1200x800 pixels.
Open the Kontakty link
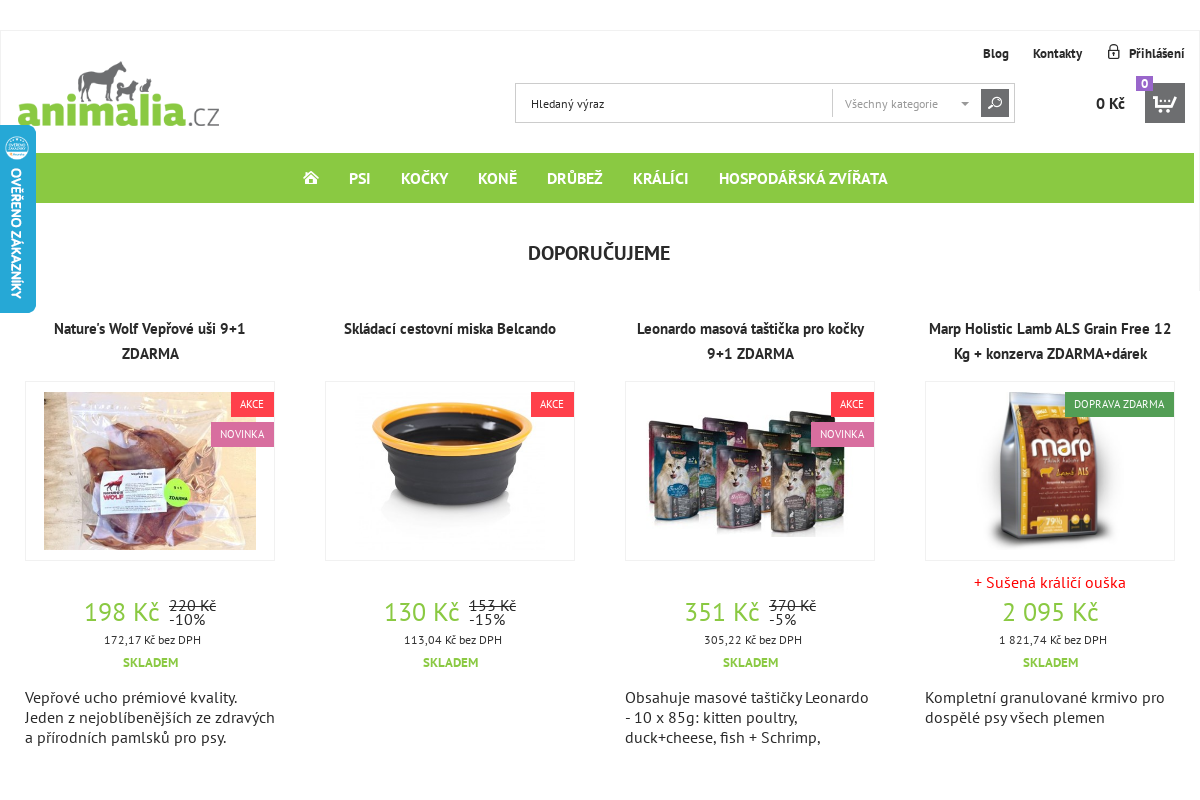[1057, 53]
